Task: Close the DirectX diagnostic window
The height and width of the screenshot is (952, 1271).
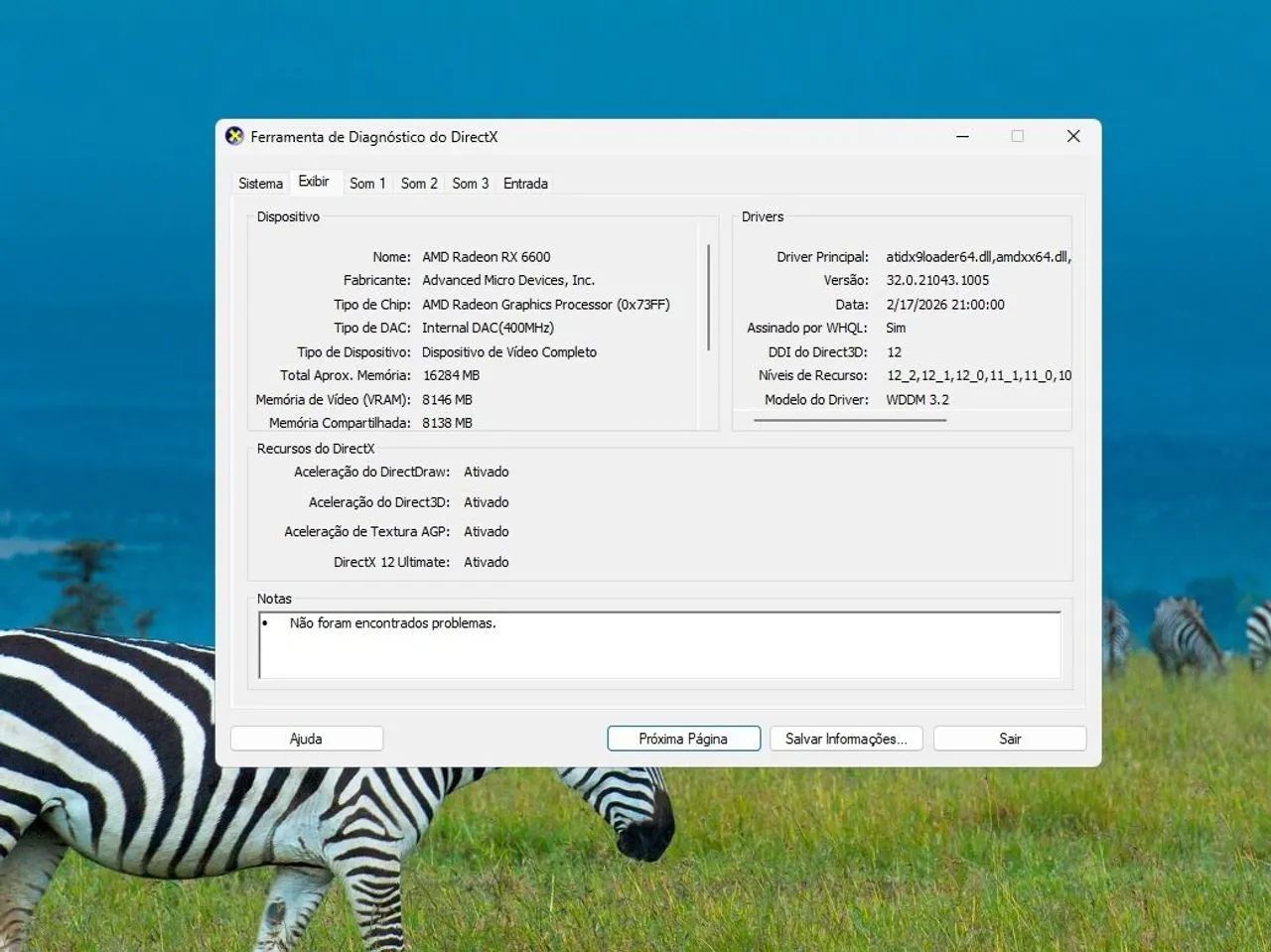Action: (x=1073, y=136)
